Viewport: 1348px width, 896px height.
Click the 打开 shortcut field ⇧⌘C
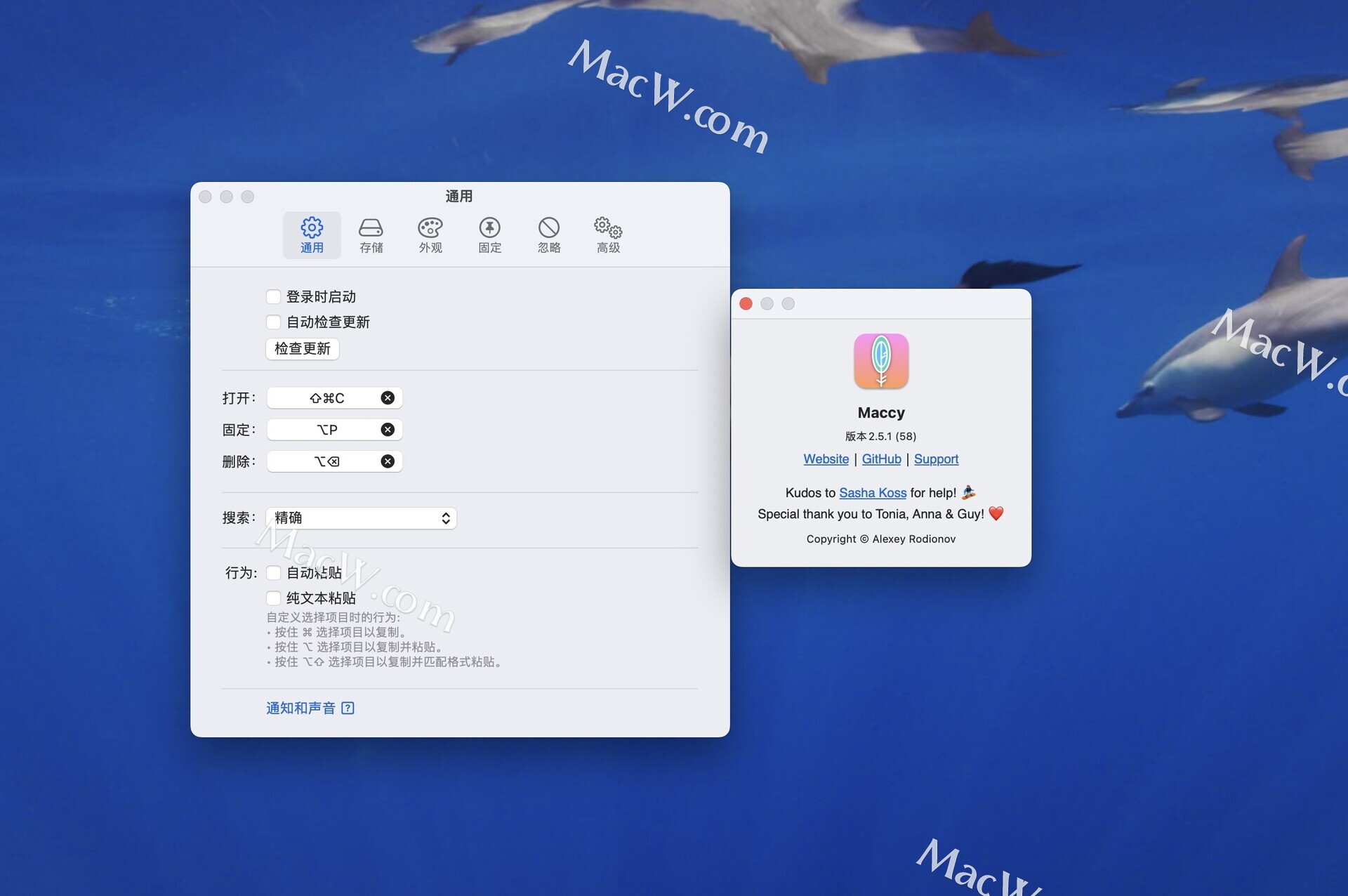[334, 398]
